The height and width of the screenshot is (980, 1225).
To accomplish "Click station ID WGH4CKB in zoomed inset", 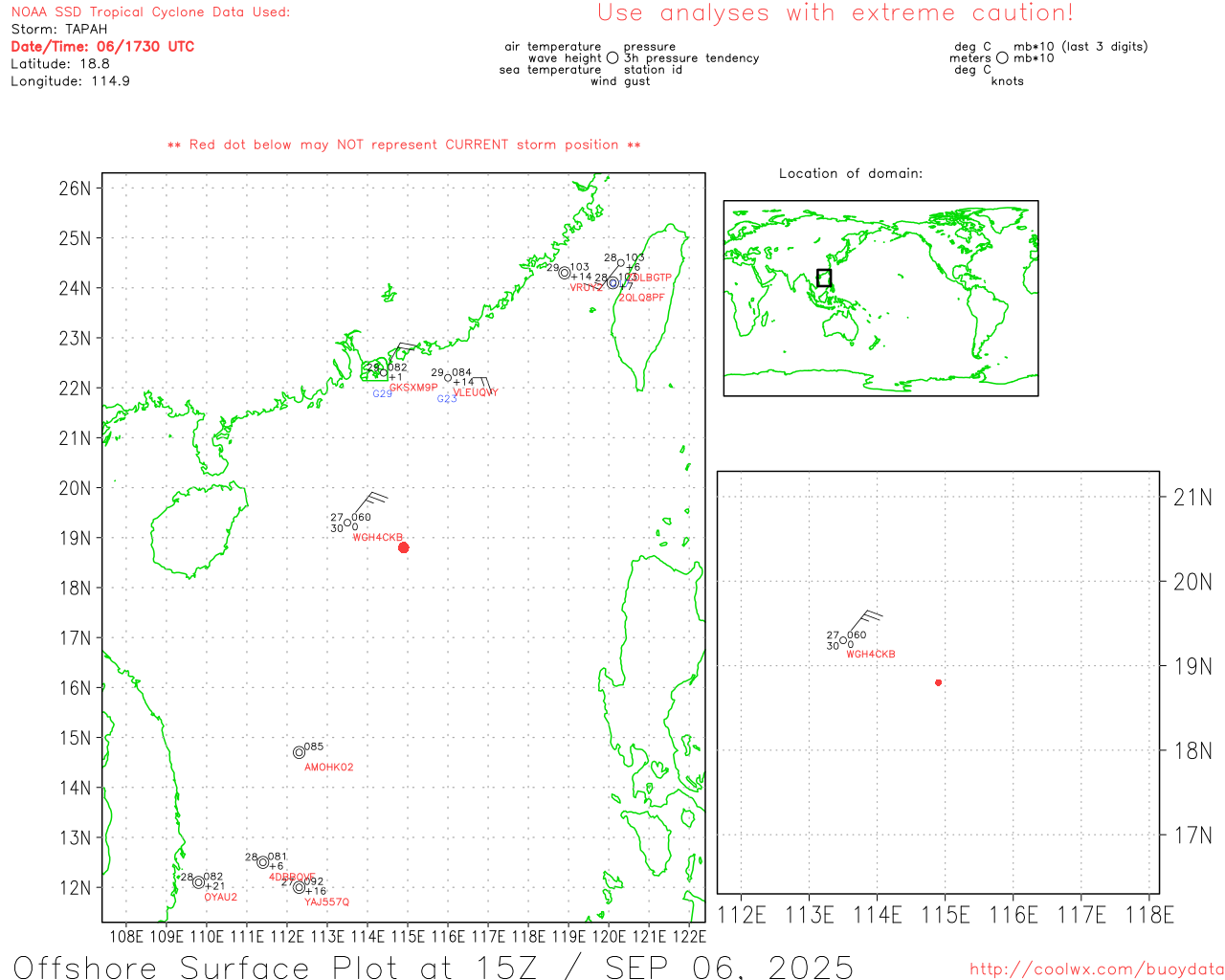I will (871, 655).
